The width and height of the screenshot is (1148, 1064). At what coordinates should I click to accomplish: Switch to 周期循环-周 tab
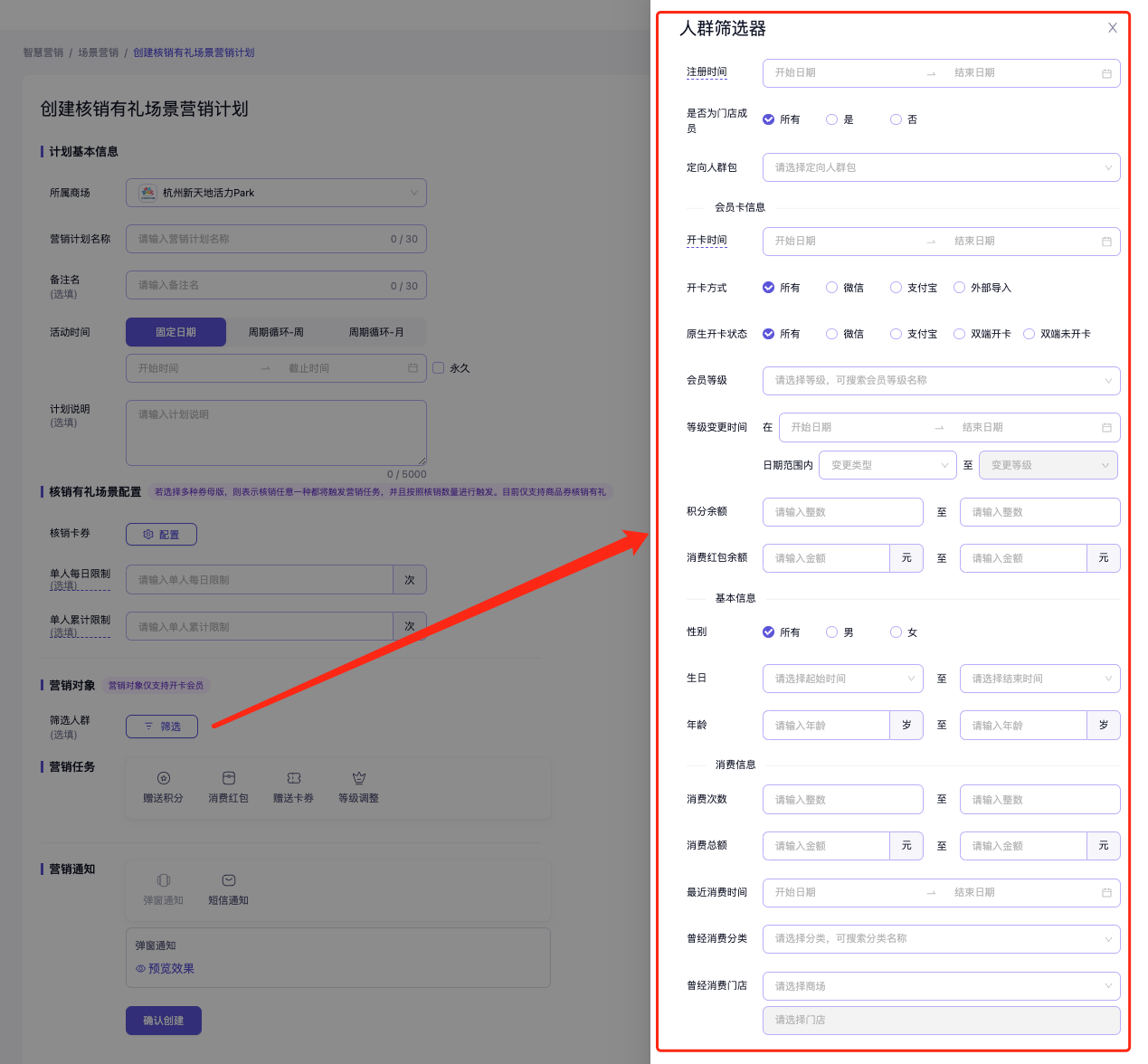pyautogui.click(x=276, y=332)
